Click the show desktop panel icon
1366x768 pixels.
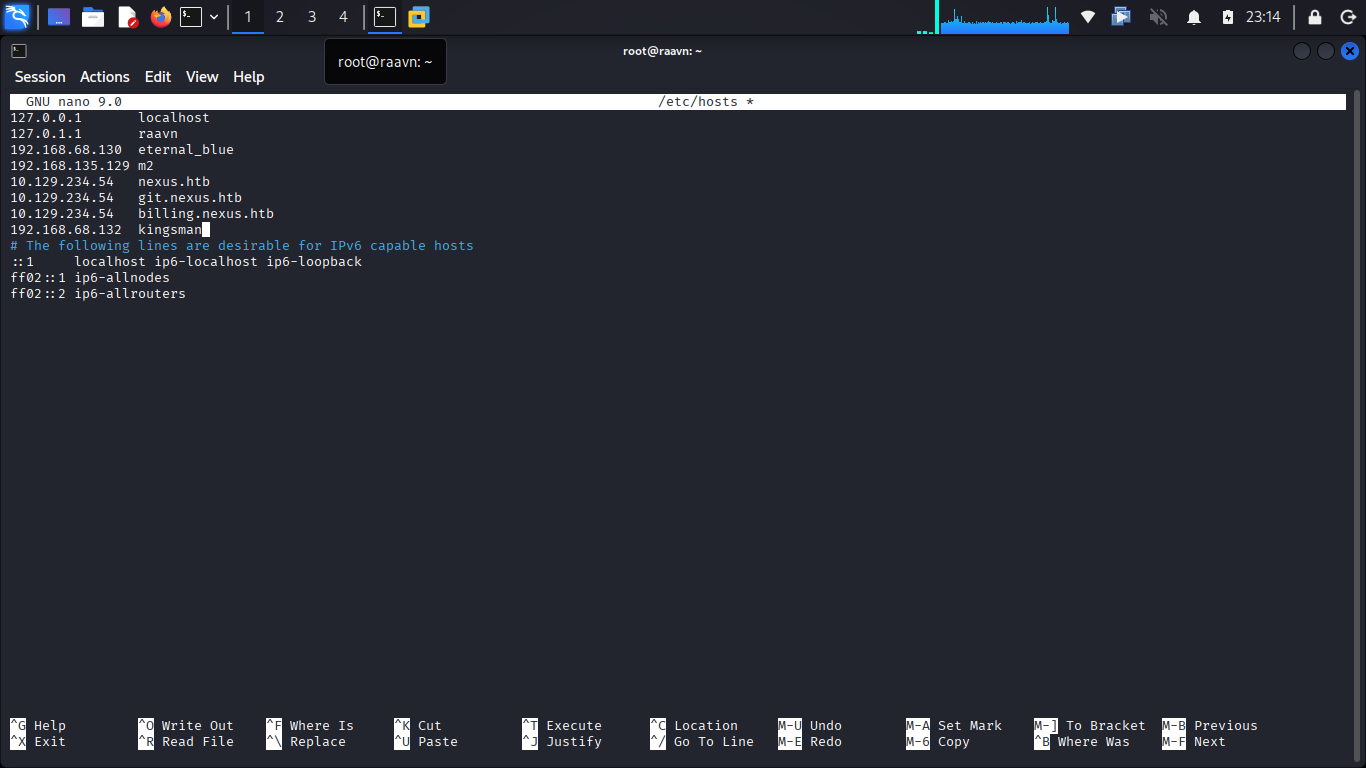(59, 17)
